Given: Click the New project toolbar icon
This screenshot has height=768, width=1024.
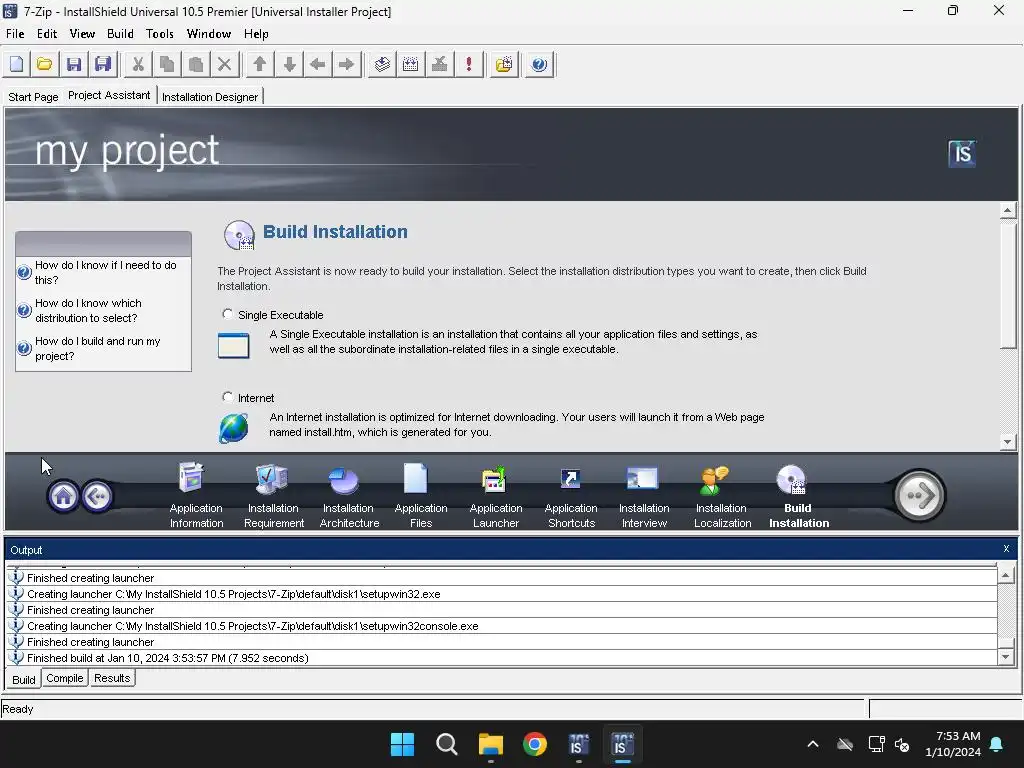Looking at the screenshot, I should click(x=16, y=64).
